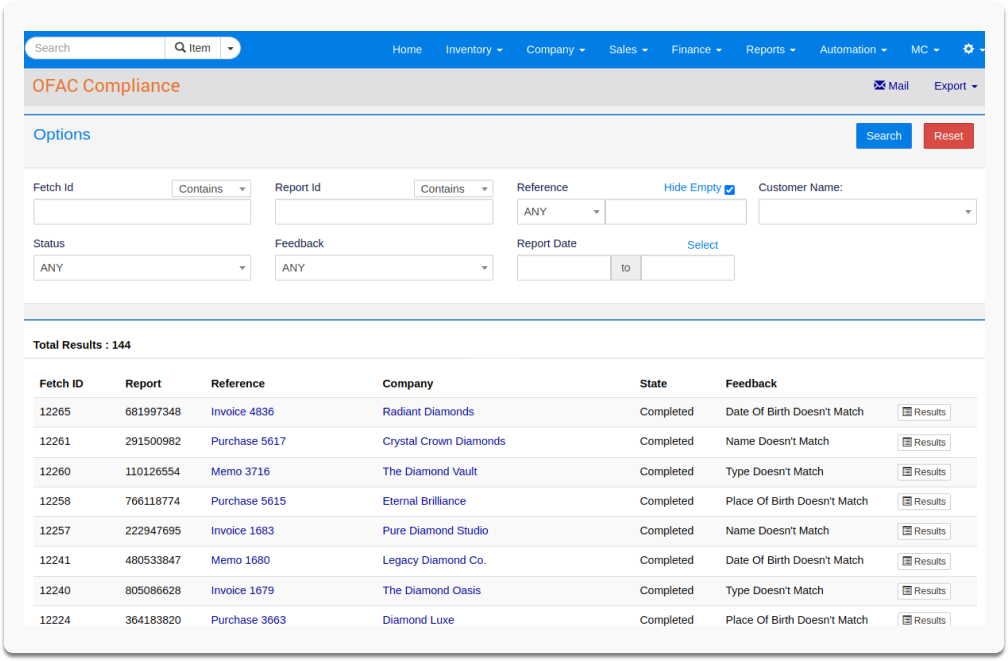Image resolution: width=1008 pixels, height=661 pixels.
Task: Open the Reports menu
Action: [x=771, y=49]
